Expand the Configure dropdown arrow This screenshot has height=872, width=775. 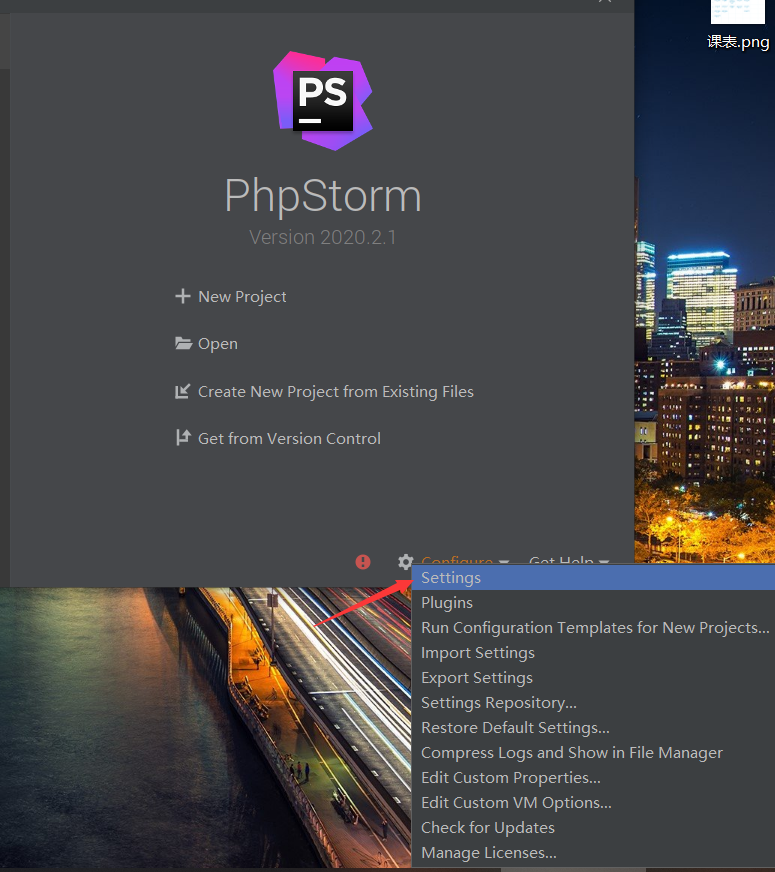pos(504,561)
